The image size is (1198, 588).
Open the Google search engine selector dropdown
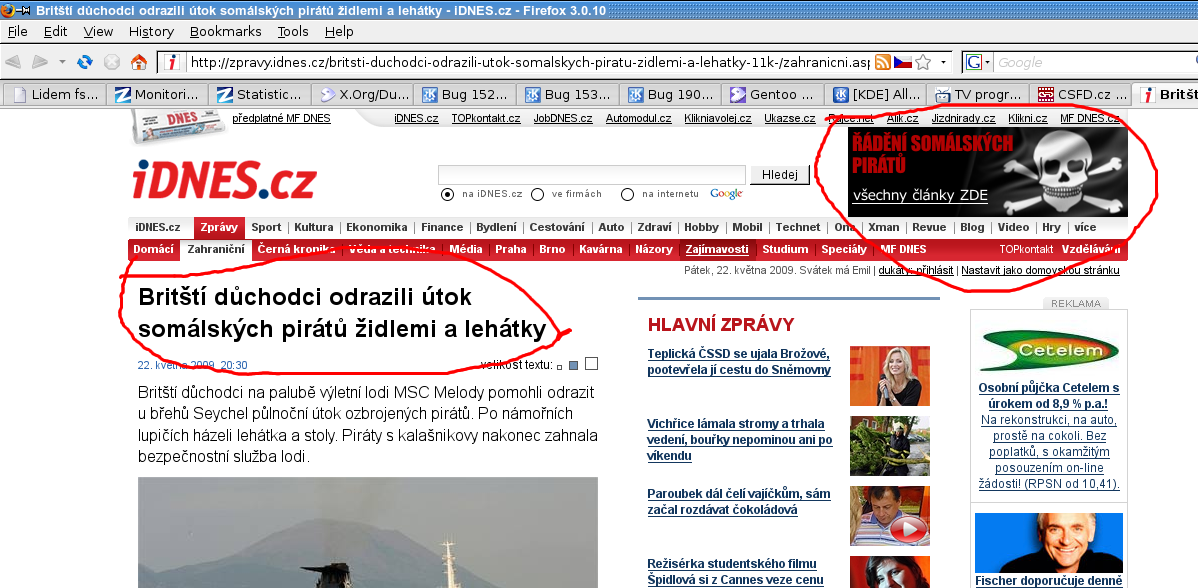click(x=978, y=62)
